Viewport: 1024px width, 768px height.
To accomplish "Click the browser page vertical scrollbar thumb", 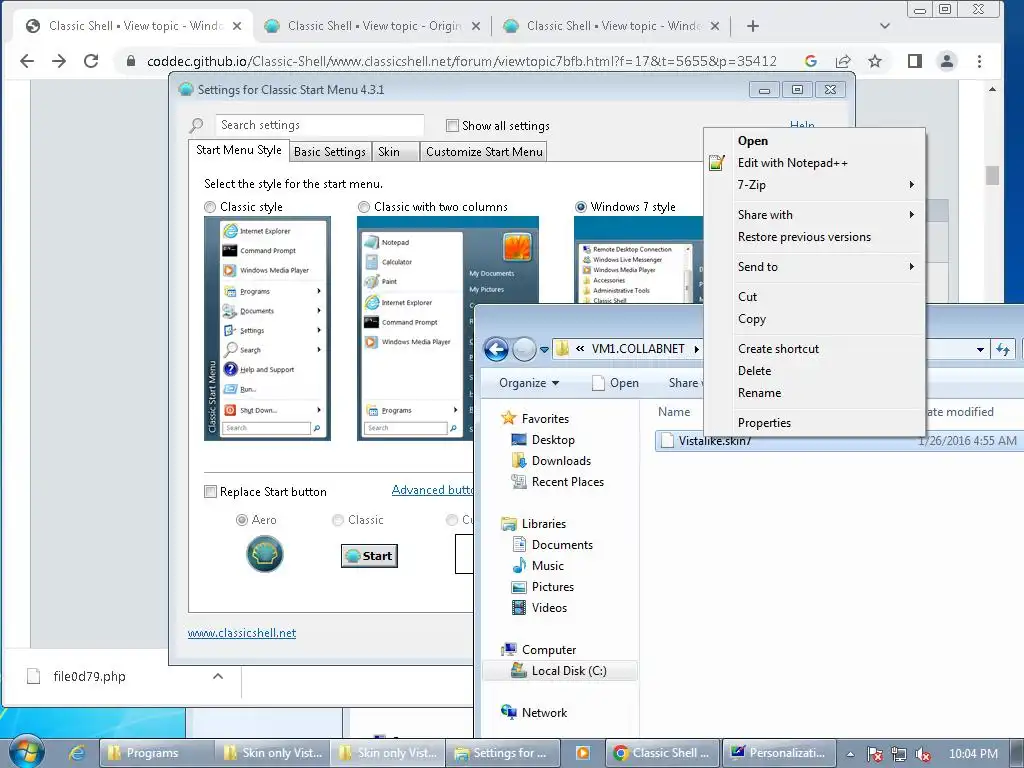I will click(x=992, y=175).
